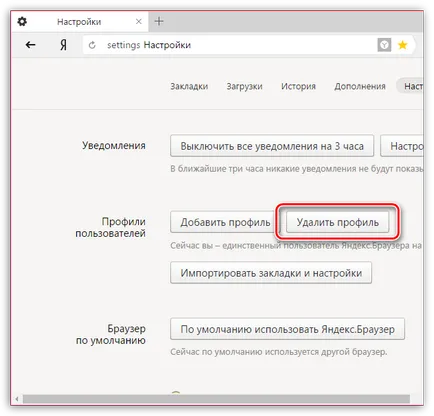Close the Настройки tab

pyautogui.click(x=139, y=22)
